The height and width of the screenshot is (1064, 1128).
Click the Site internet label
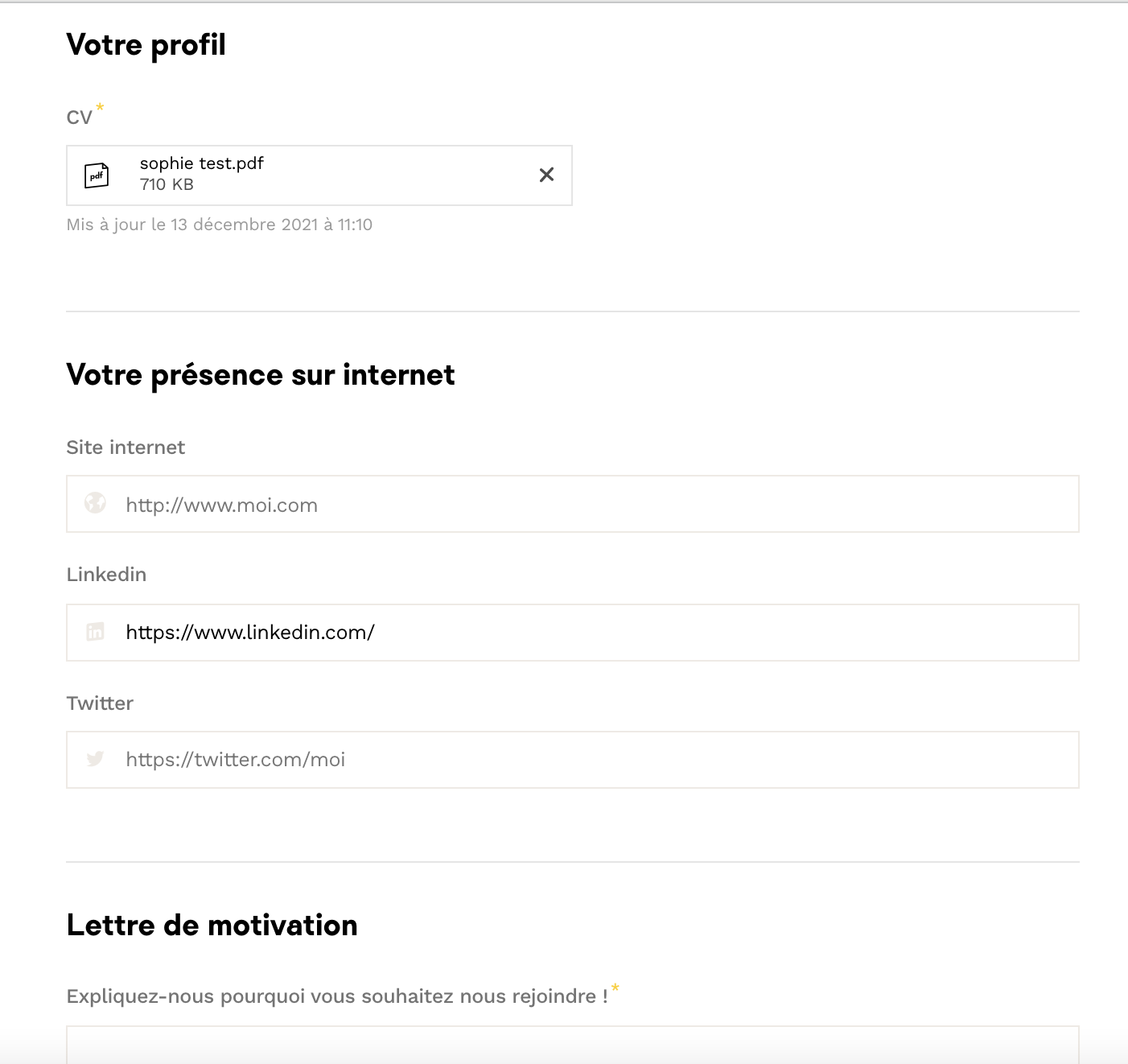[126, 447]
